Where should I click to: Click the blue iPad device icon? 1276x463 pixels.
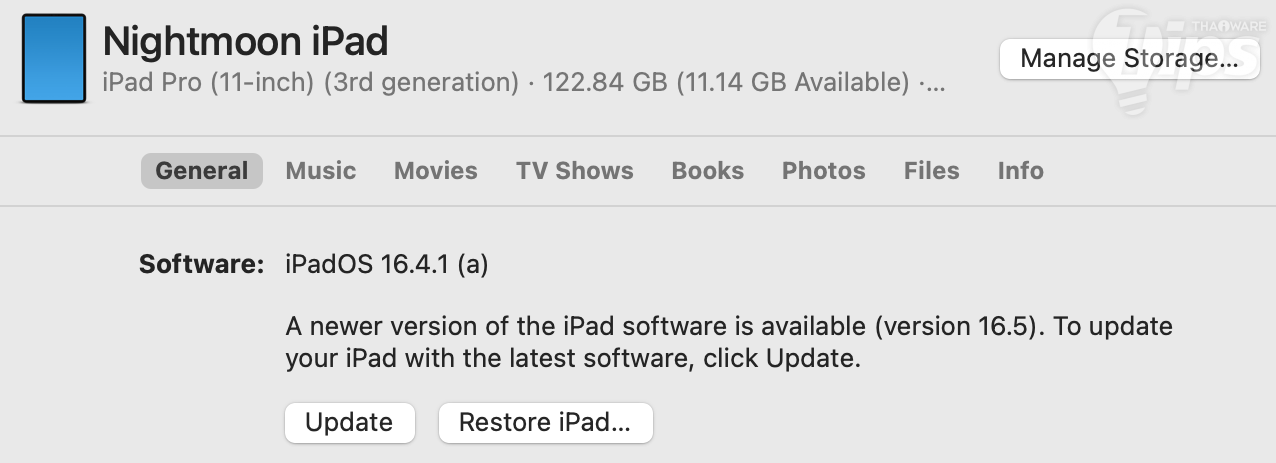click(53, 58)
